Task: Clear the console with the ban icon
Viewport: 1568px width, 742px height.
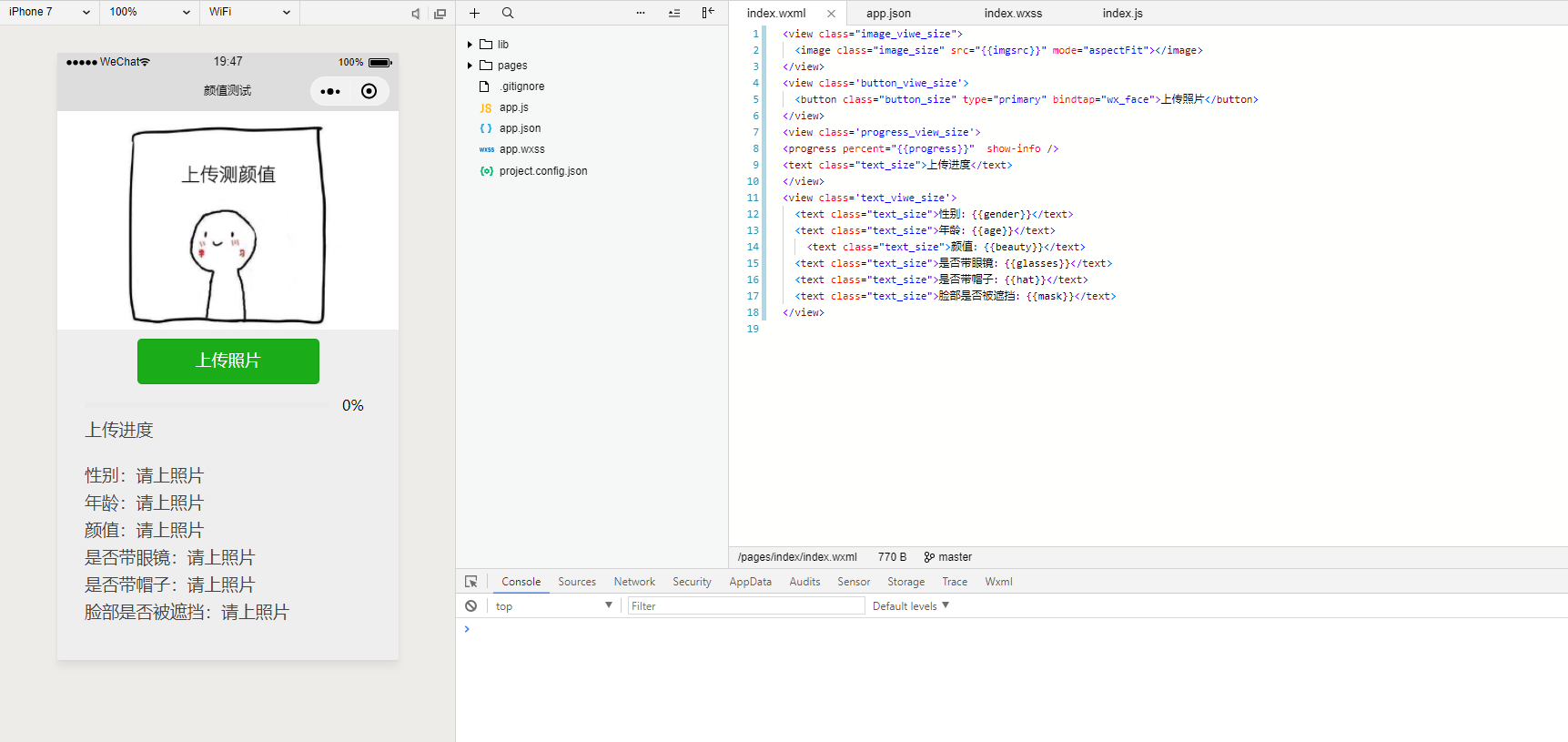Action: click(x=471, y=606)
